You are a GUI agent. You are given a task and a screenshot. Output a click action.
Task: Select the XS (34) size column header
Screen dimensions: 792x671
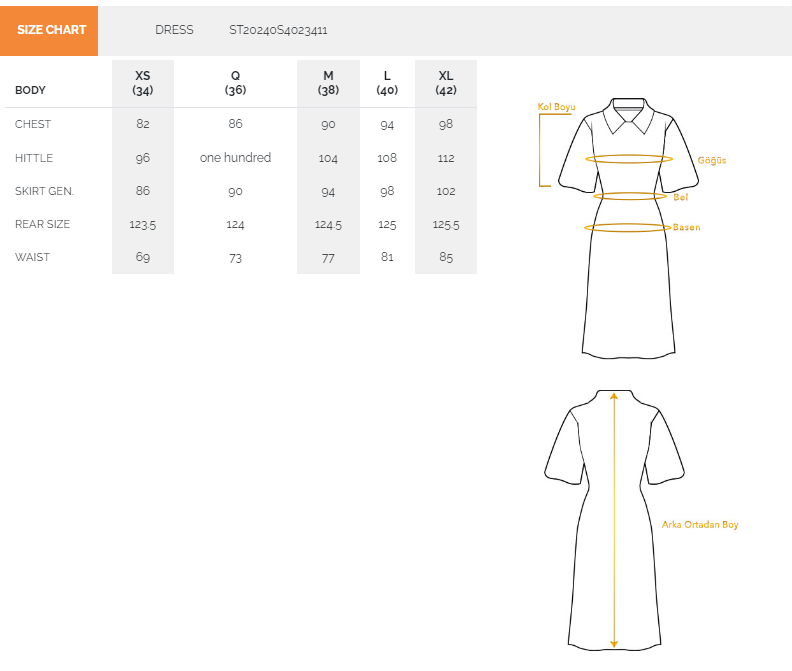tap(142, 83)
